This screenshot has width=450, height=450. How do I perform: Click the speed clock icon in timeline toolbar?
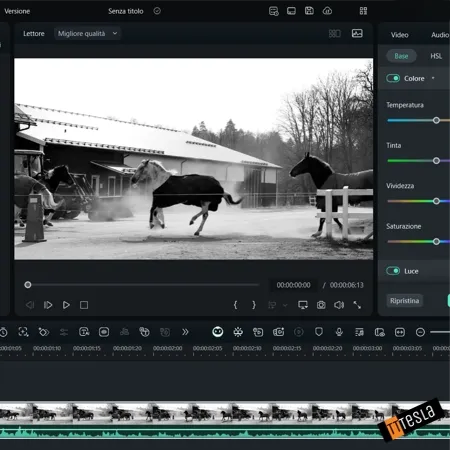tap(4, 332)
